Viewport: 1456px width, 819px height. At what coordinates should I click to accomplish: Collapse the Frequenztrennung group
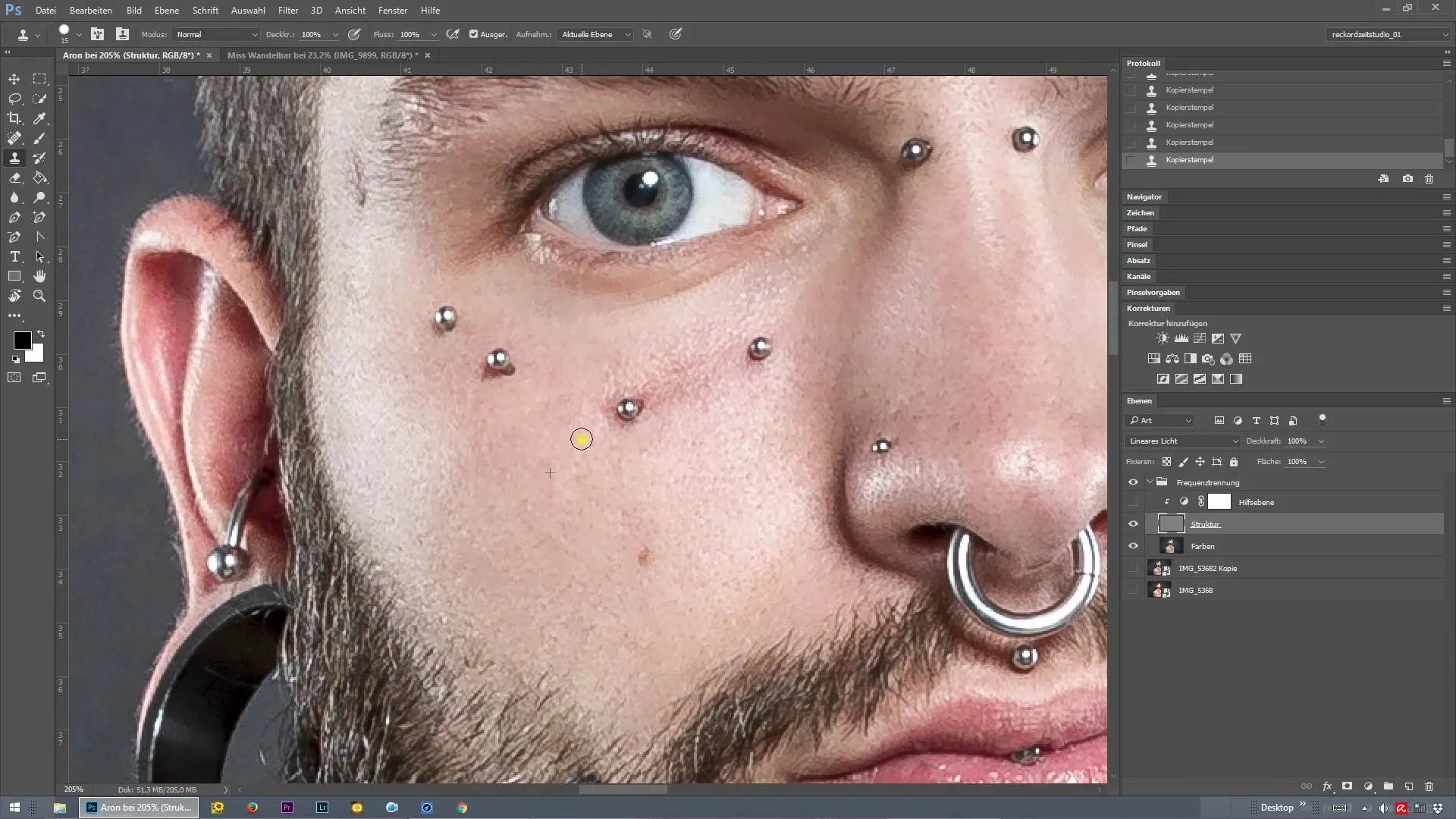1150,482
